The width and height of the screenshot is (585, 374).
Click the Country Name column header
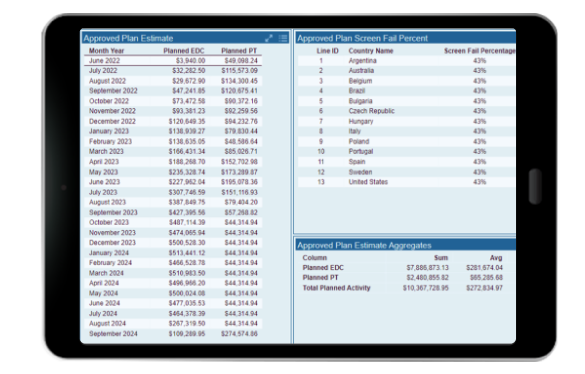tap(371, 51)
